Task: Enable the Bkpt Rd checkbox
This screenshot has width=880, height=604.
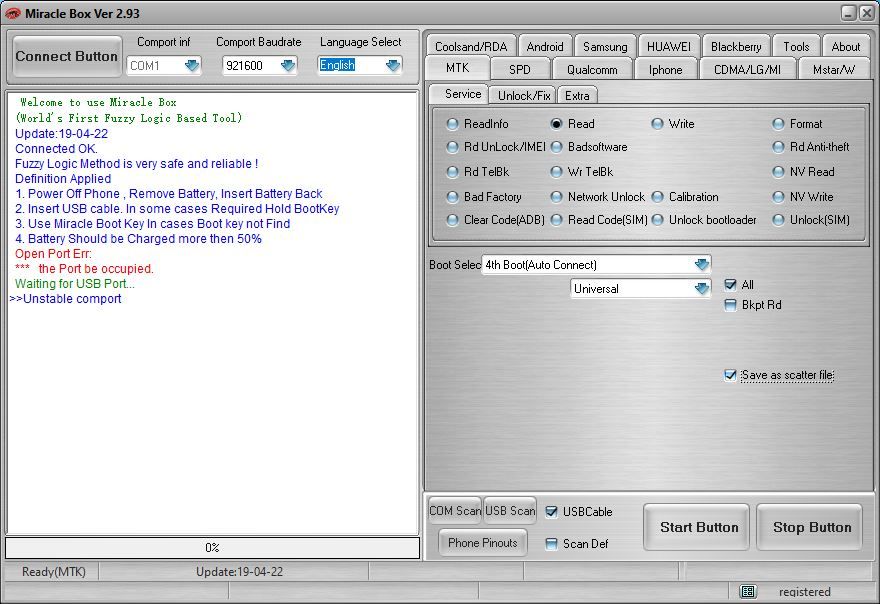Action: click(x=730, y=305)
